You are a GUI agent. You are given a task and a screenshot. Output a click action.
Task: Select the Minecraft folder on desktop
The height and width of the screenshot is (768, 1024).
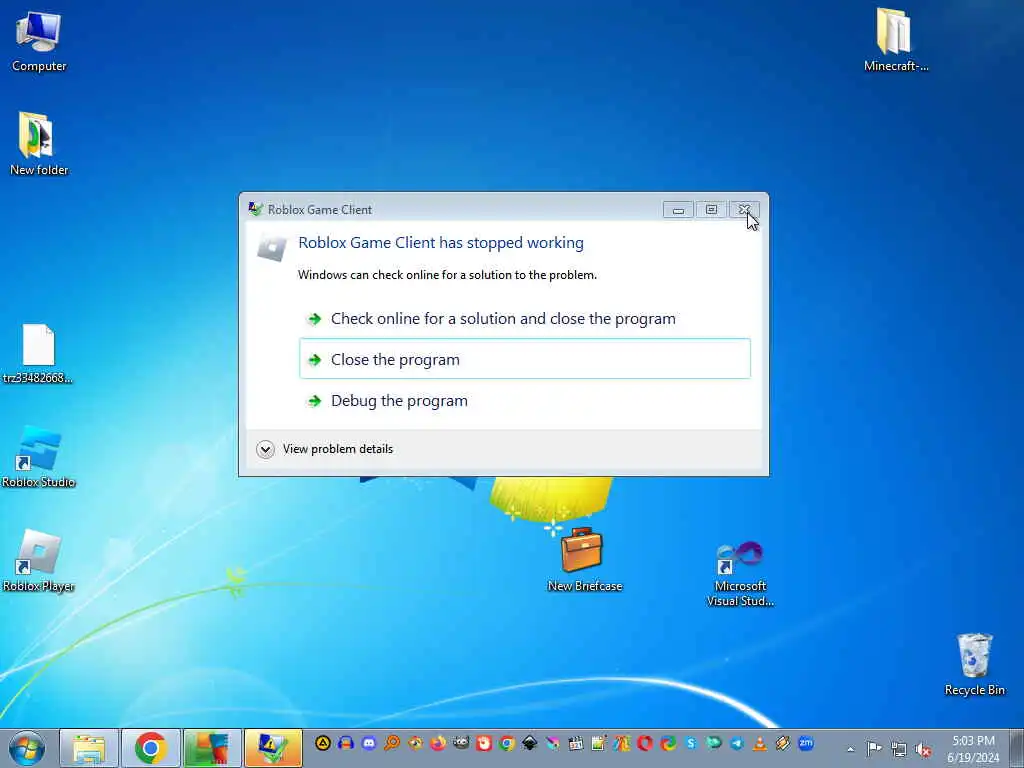(x=895, y=39)
